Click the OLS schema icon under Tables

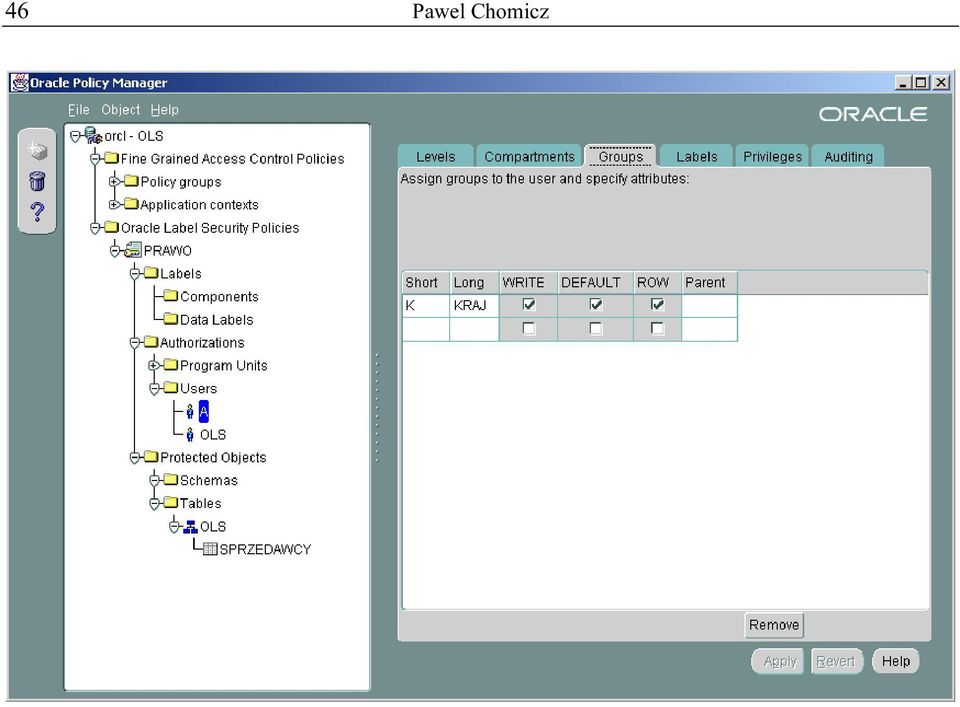pyautogui.click(x=191, y=526)
